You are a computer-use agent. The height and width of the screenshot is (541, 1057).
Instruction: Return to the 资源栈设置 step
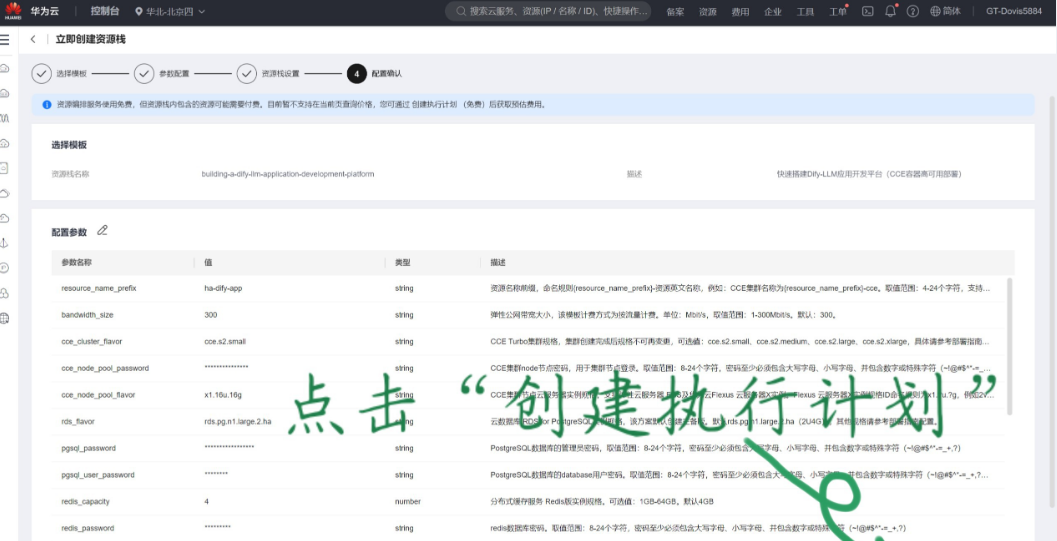(246, 73)
